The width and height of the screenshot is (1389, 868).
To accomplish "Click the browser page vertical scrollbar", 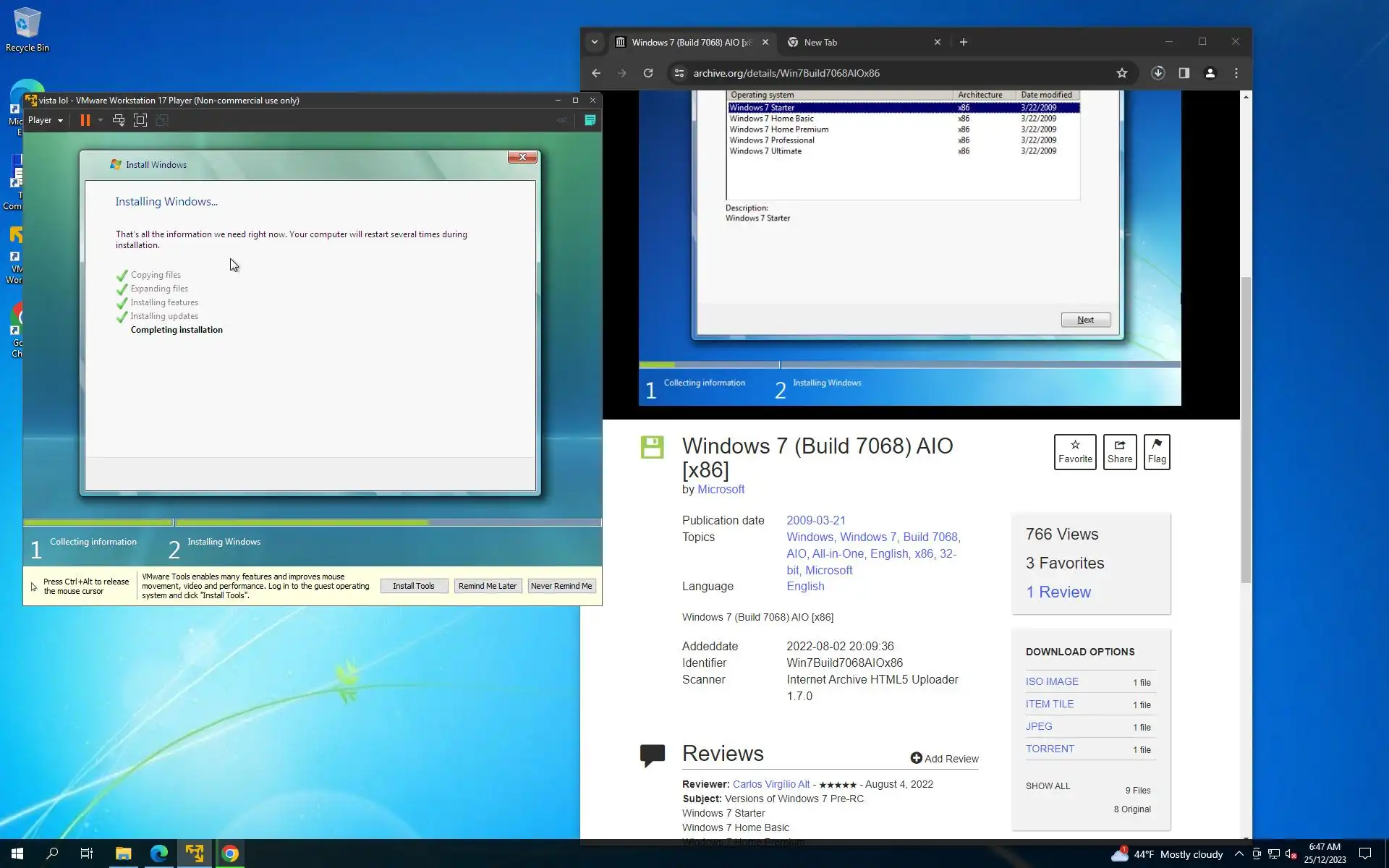I will (1245, 430).
